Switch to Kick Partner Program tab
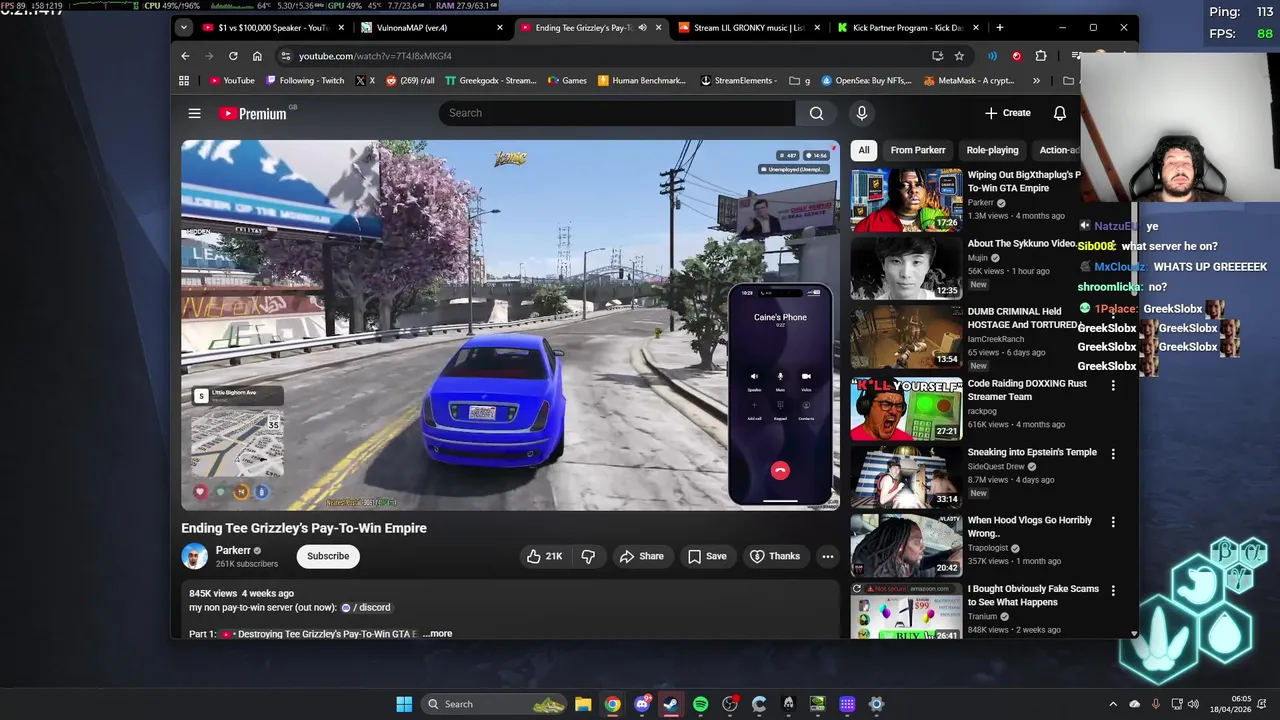The height and width of the screenshot is (720, 1280). tap(906, 28)
